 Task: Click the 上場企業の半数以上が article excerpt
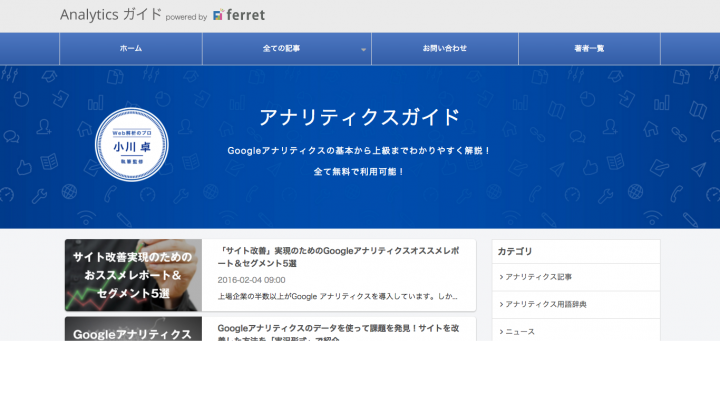click(338, 297)
